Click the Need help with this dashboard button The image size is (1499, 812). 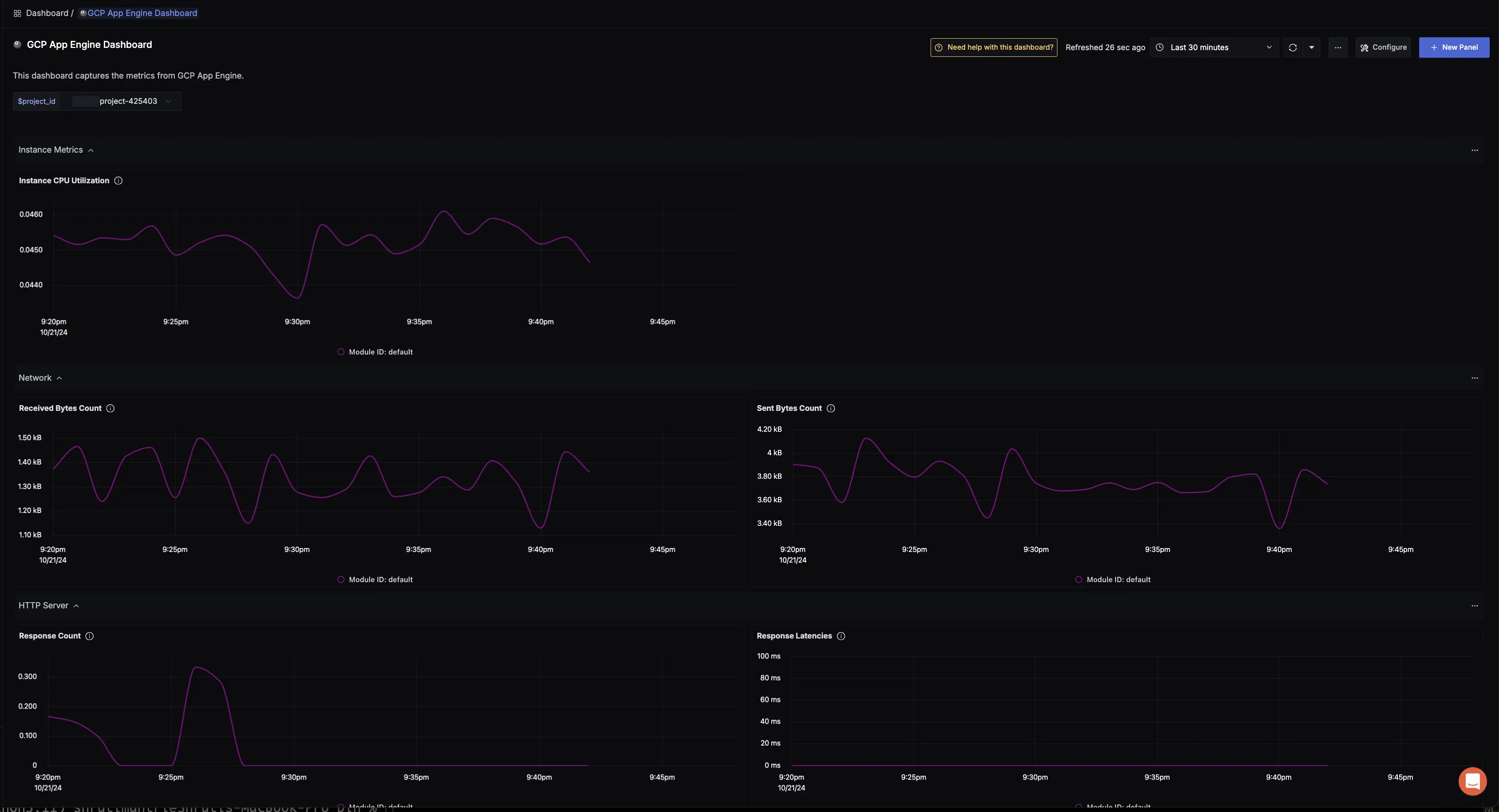pyautogui.click(x=993, y=47)
